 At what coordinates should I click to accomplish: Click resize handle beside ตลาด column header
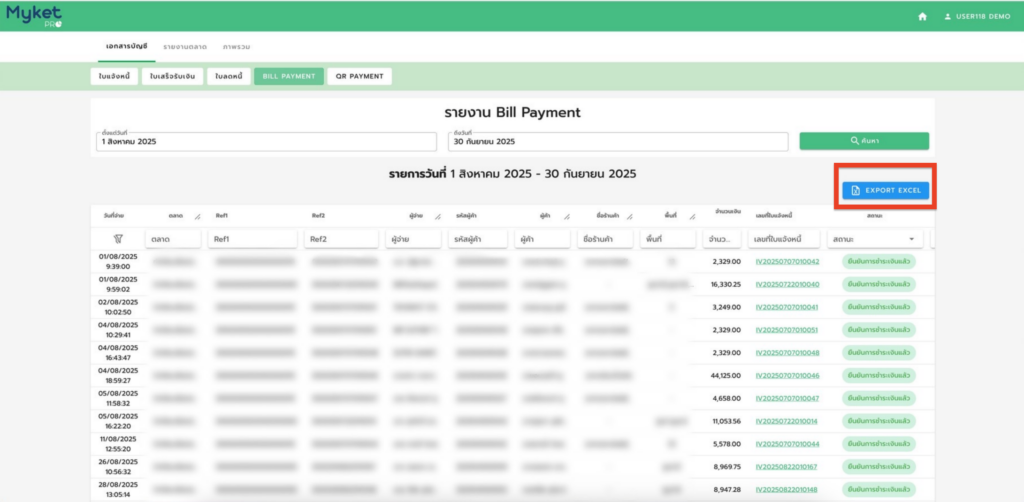click(x=197, y=217)
